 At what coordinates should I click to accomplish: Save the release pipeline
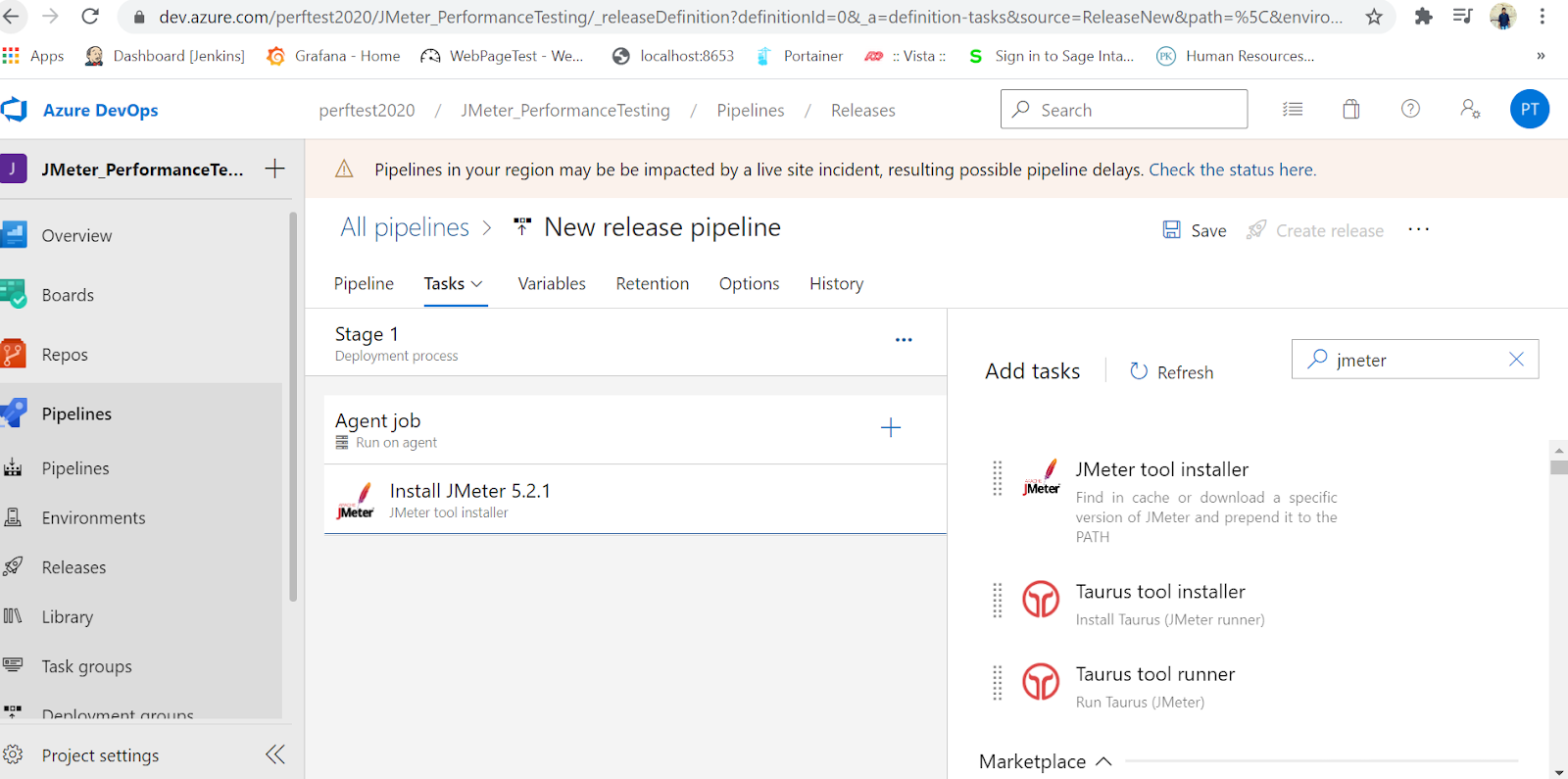click(1195, 230)
